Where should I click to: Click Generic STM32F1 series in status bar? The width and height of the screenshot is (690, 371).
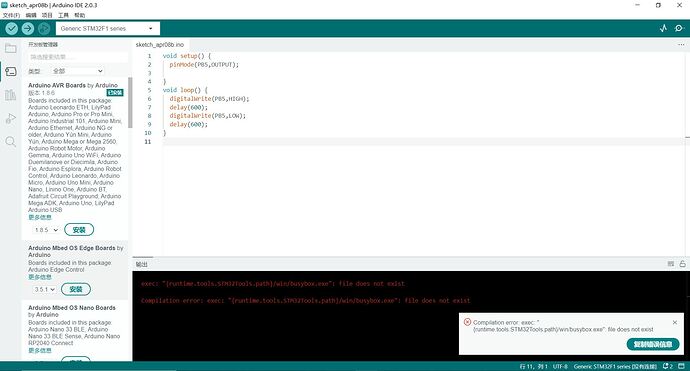[x=615, y=366]
